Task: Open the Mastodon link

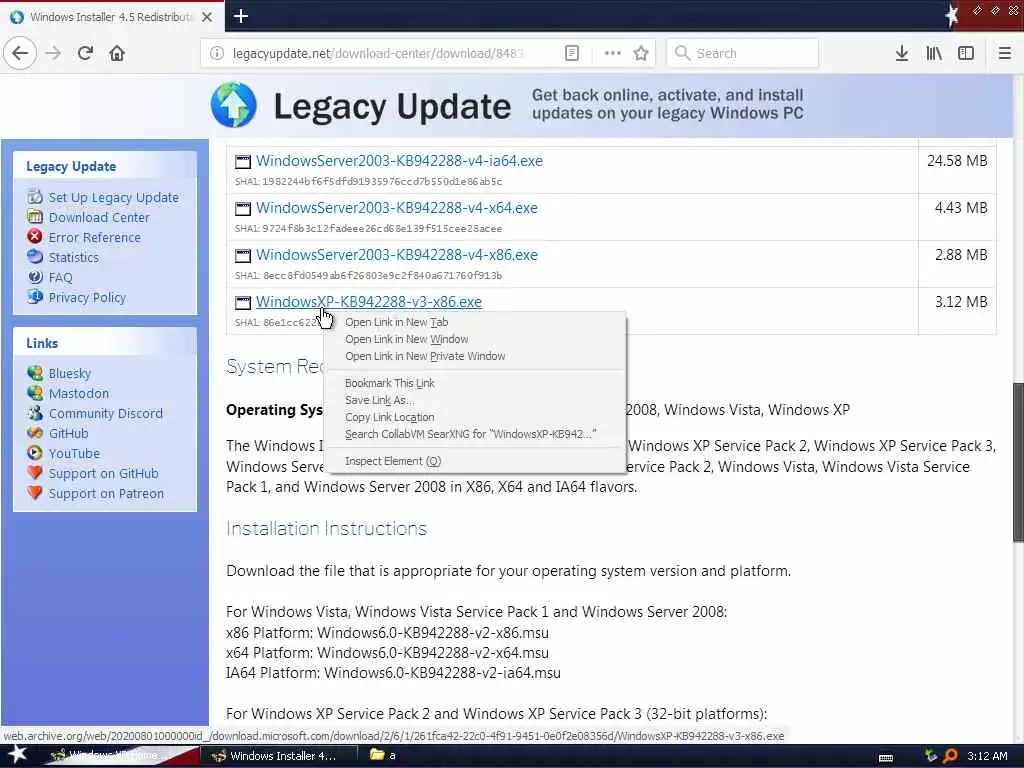Action: click(78, 393)
